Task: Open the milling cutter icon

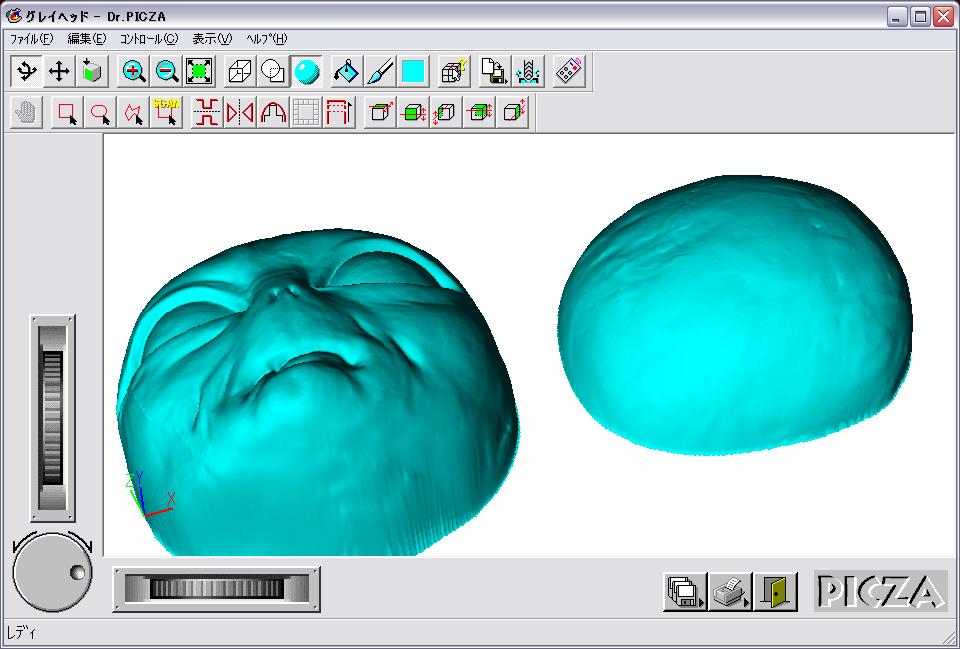Action: coord(528,72)
